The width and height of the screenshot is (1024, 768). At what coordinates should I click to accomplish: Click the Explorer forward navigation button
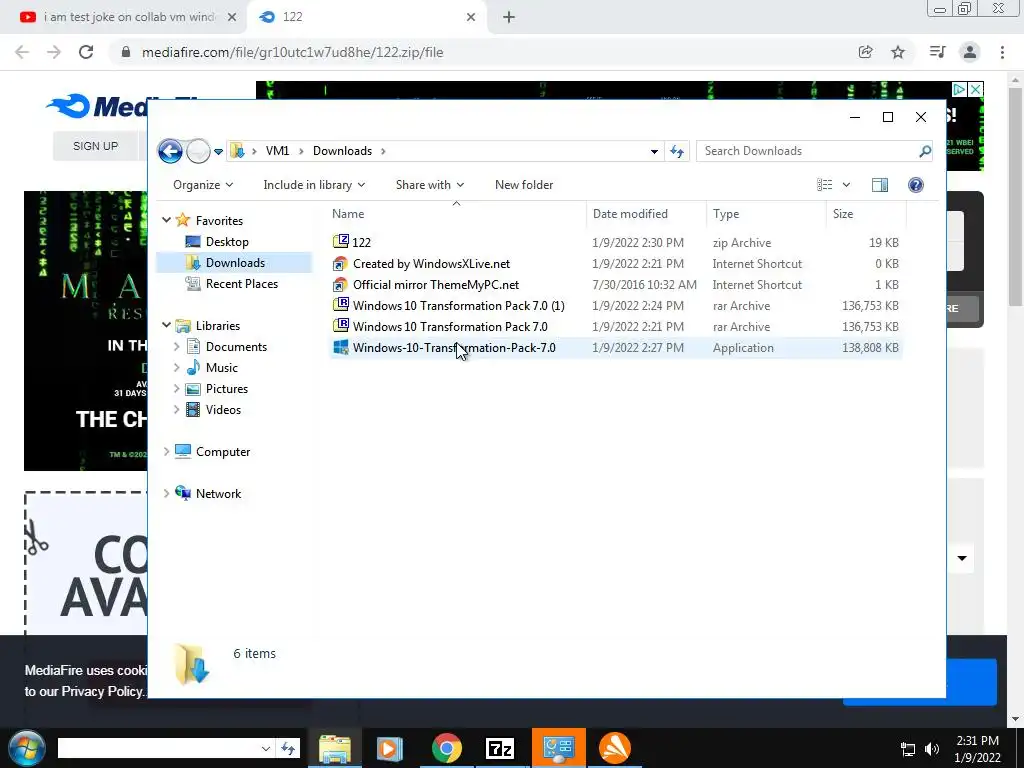(x=198, y=152)
